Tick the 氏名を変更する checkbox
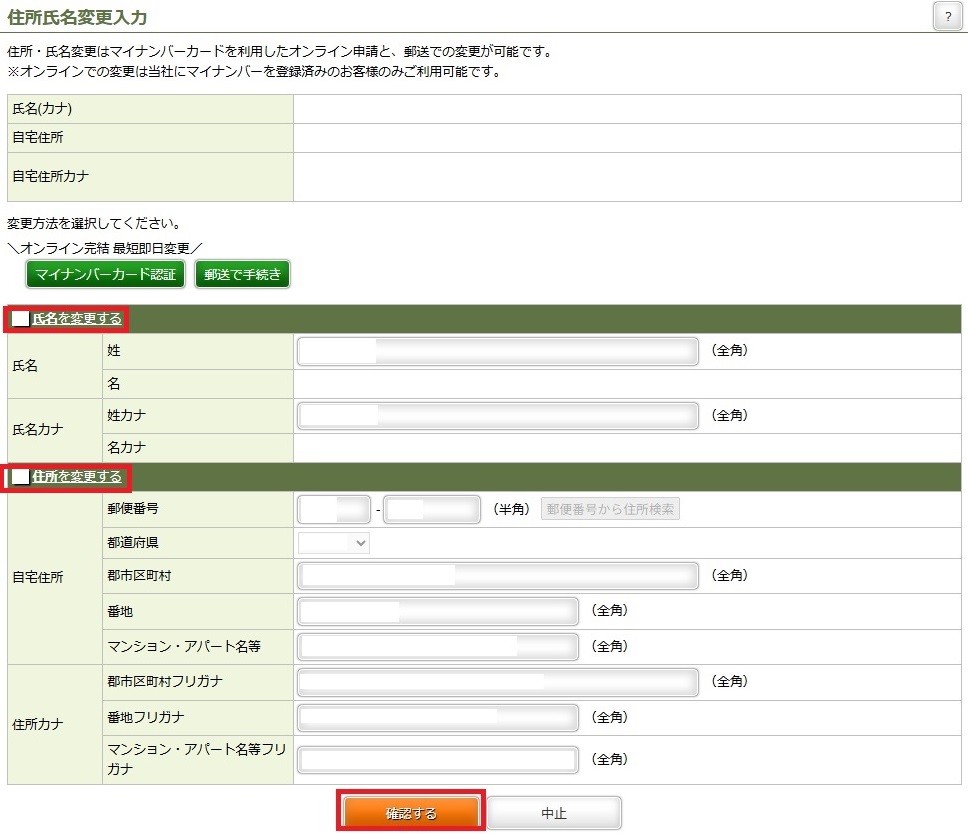Screen dimensions: 968x834 (x=21, y=319)
